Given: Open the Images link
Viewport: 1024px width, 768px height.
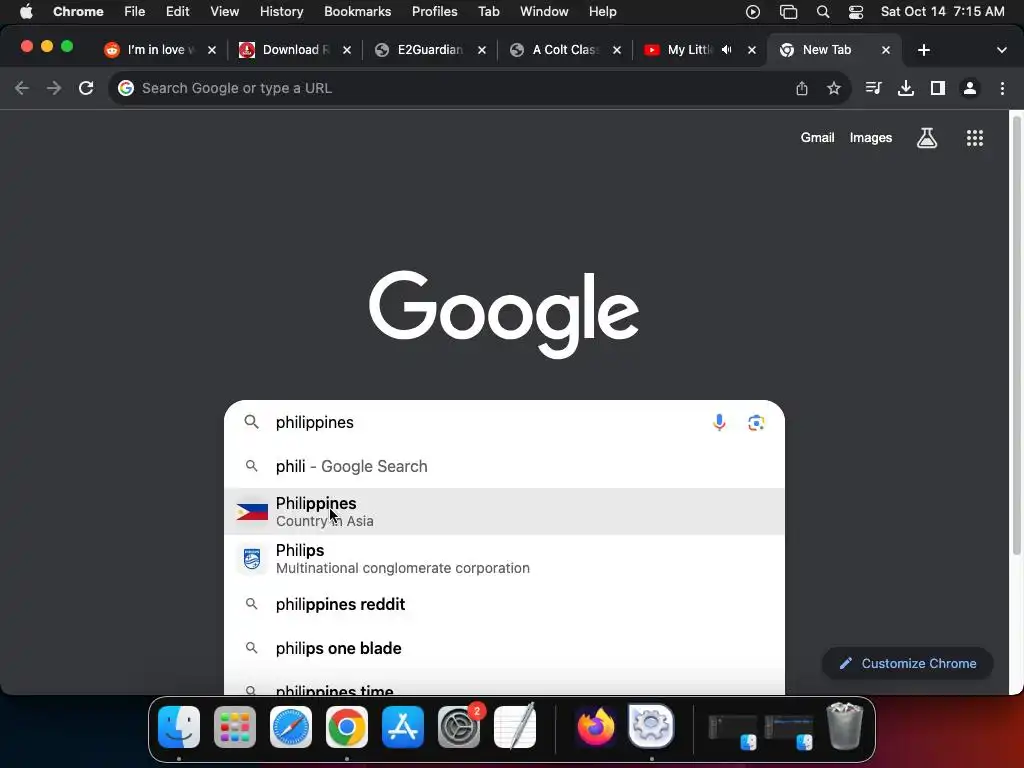Looking at the screenshot, I should point(871,138).
